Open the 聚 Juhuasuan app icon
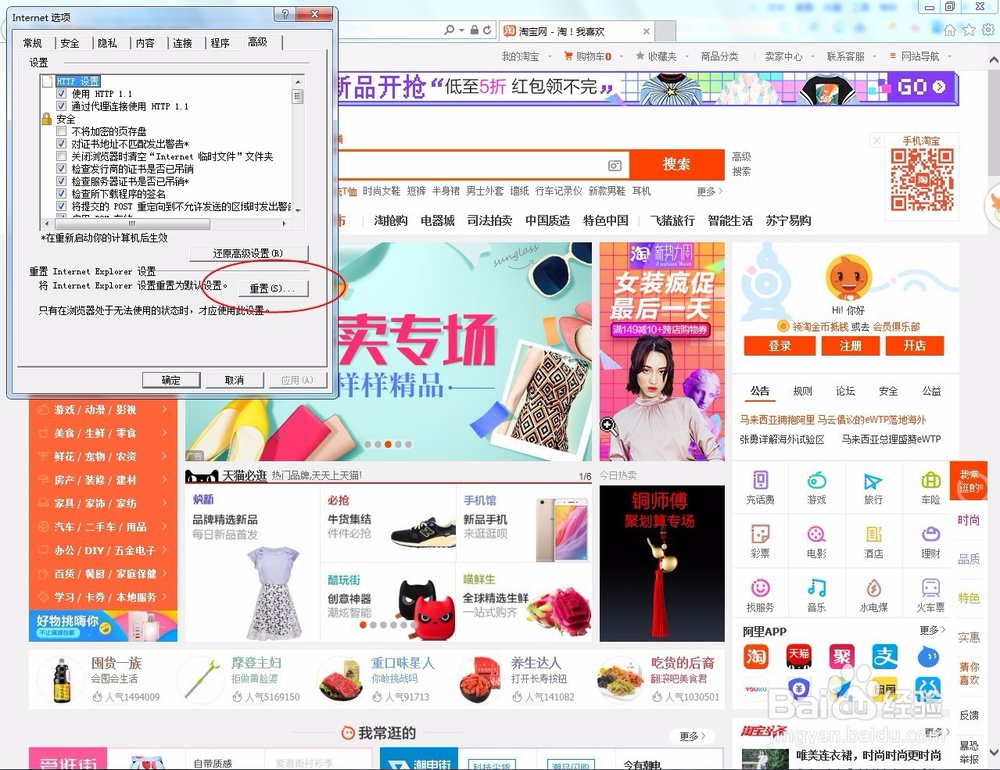This screenshot has width=1000, height=770. click(x=842, y=656)
